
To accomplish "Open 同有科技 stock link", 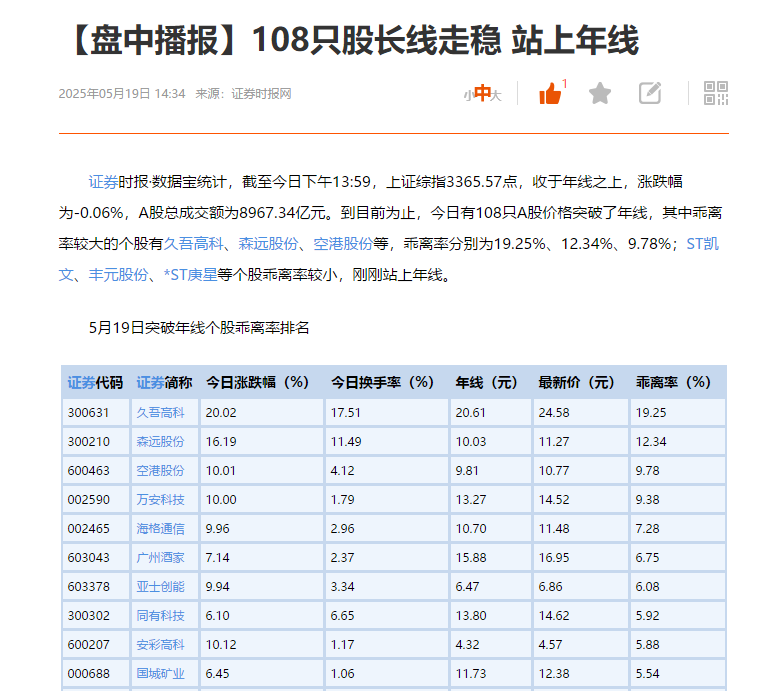I will 161,616.
